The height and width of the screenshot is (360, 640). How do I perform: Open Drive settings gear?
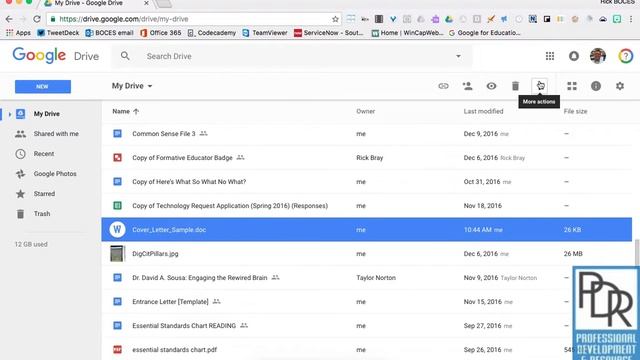(620, 86)
